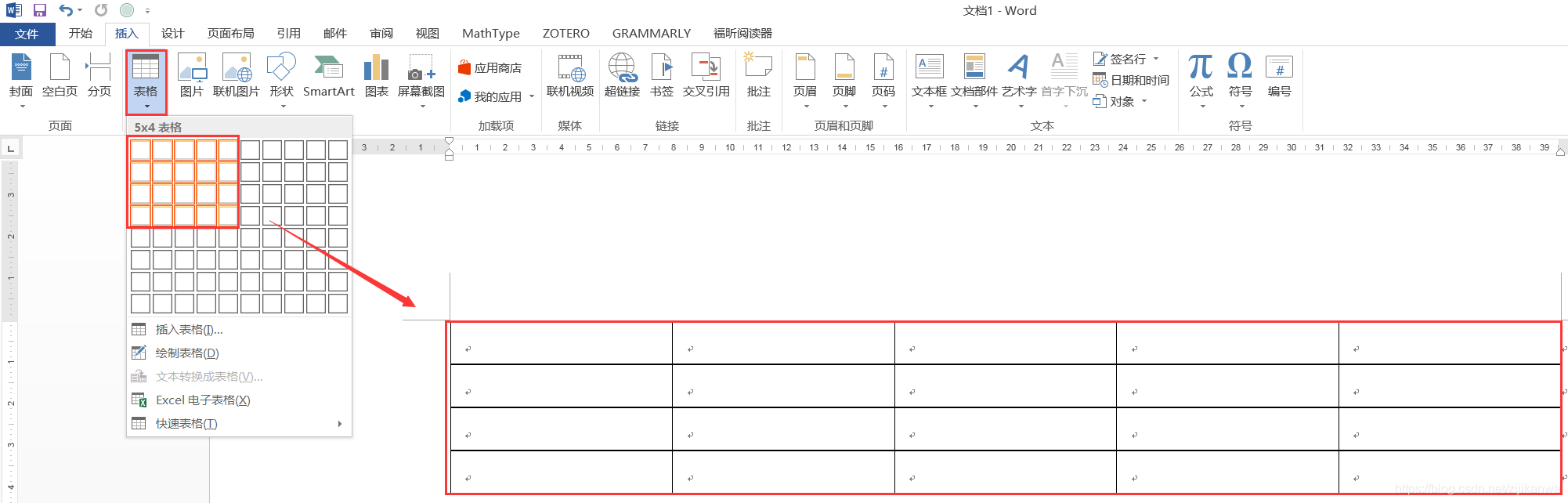Click the tab selector L icon at ruler corner
This screenshot has width=1568, height=503.
click(11, 147)
